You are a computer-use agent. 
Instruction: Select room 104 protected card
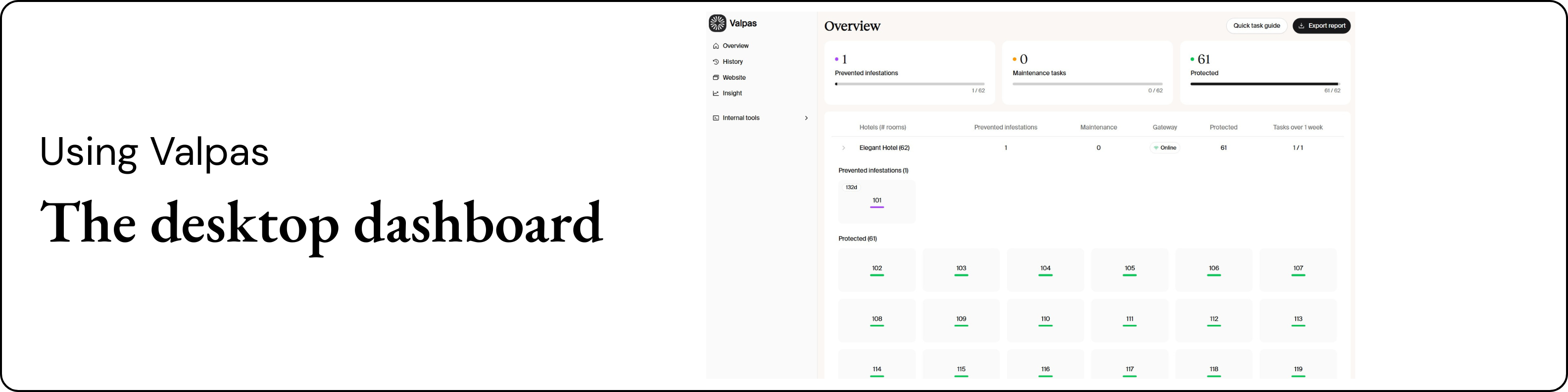click(1045, 270)
